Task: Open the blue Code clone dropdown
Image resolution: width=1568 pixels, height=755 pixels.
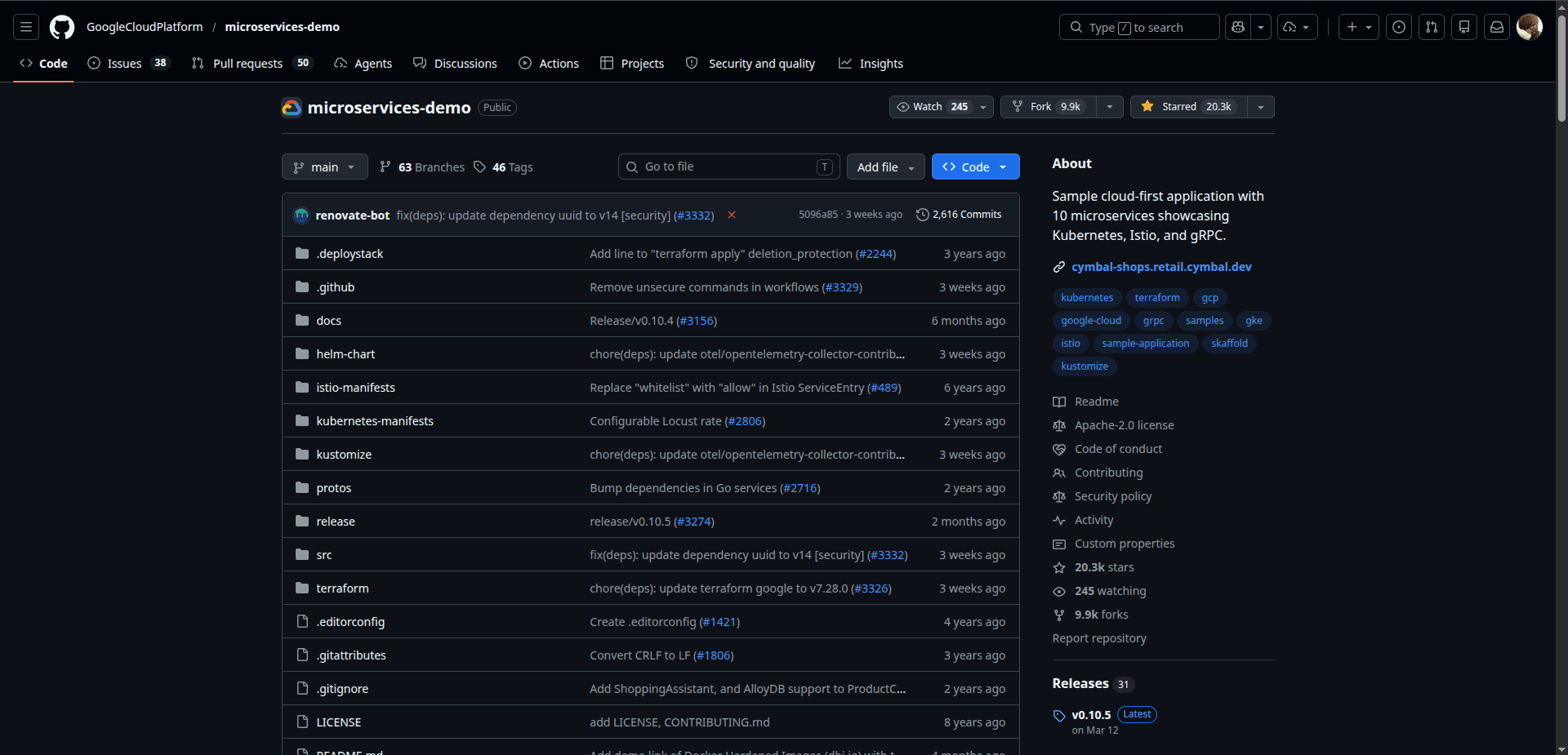Action: (x=976, y=167)
